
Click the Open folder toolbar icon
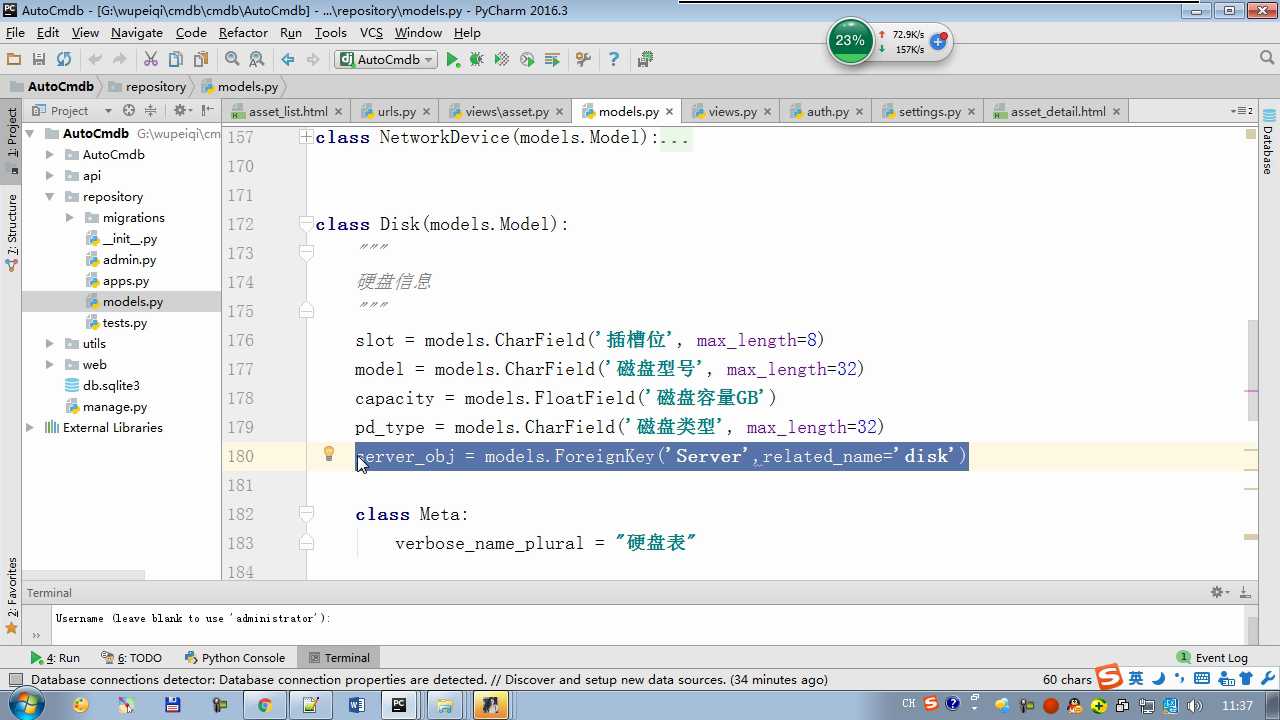click(14, 60)
